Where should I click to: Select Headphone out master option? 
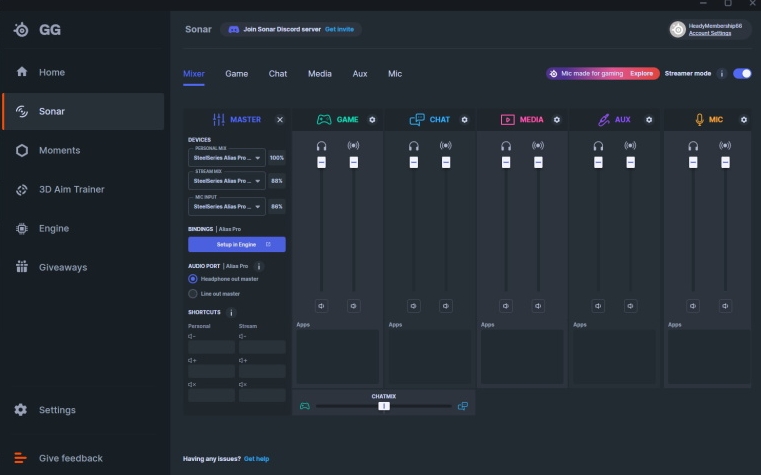tap(193, 279)
